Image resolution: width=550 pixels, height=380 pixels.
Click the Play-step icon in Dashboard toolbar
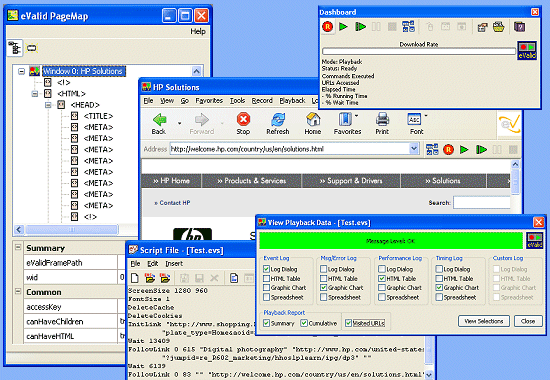[x=360, y=27]
